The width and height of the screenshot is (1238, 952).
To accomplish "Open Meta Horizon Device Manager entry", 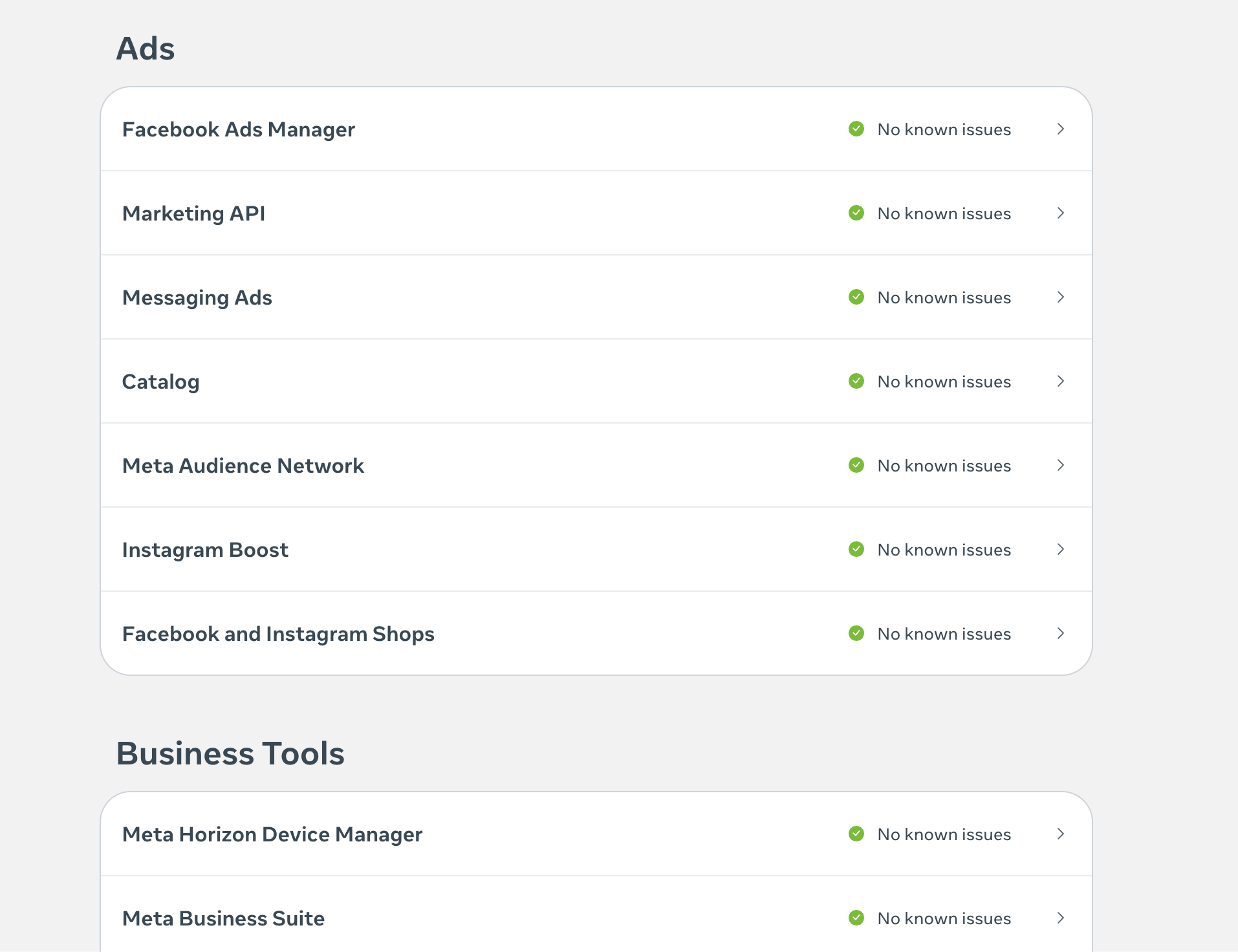I will click(x=596, y=834).
